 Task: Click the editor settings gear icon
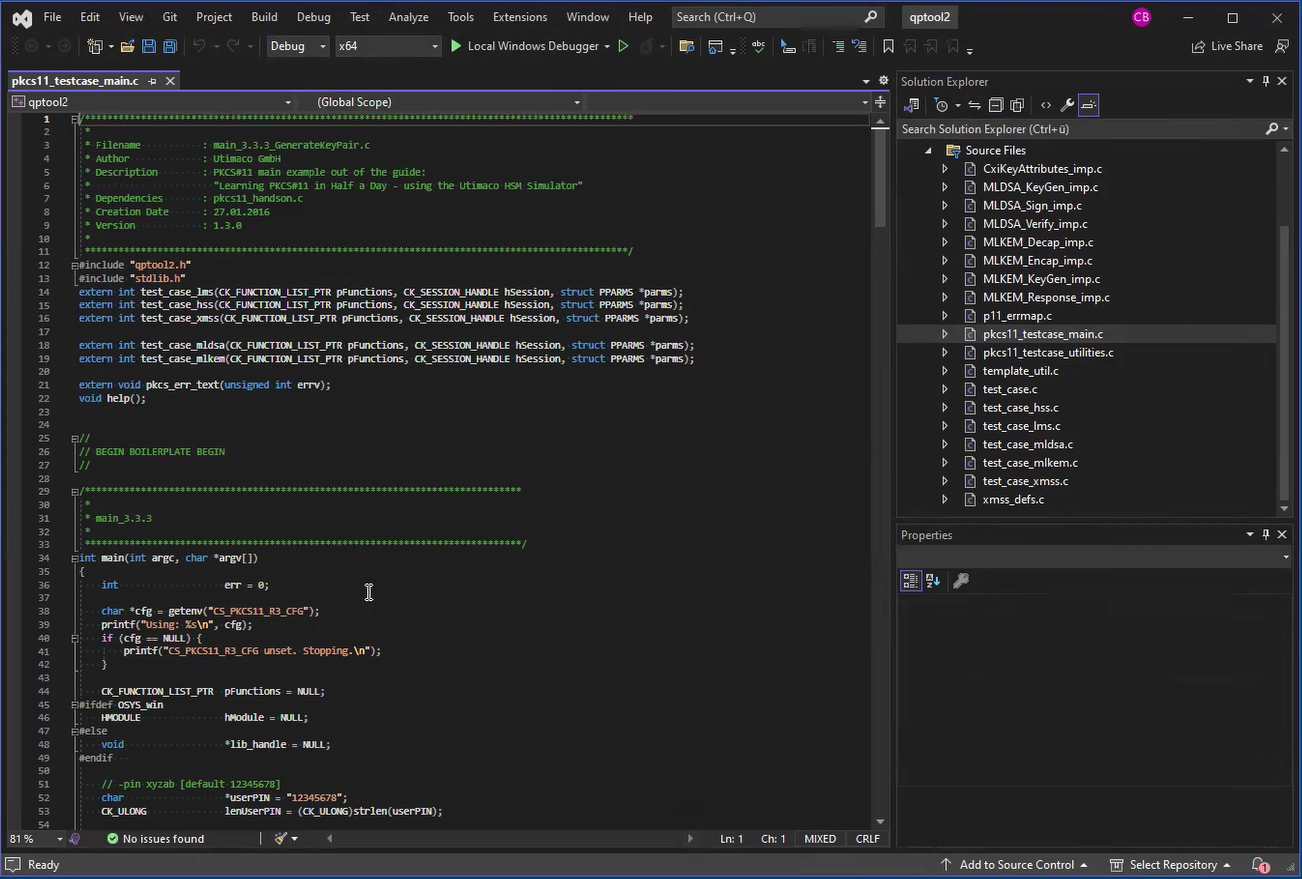coord(883,81)
